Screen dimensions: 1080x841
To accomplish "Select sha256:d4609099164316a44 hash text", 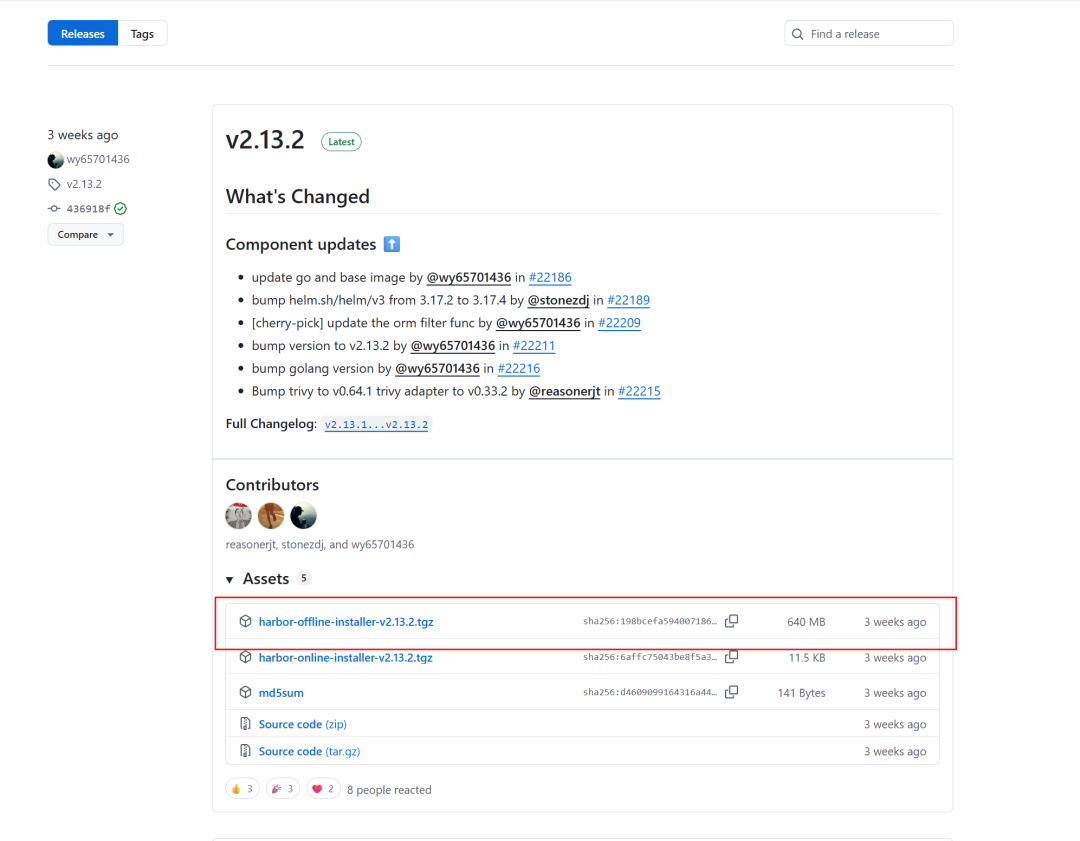I will [650, 692].
